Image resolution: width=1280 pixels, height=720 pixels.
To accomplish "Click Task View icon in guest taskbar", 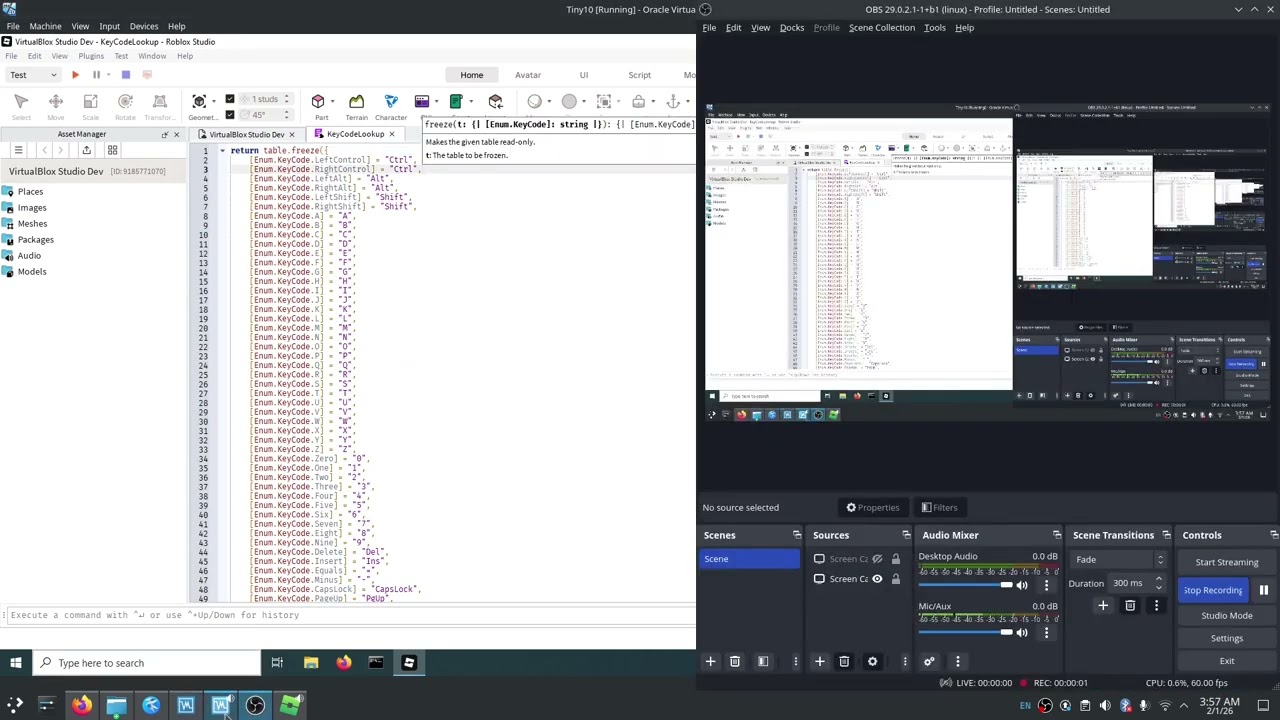I will [x=277, y=663].
